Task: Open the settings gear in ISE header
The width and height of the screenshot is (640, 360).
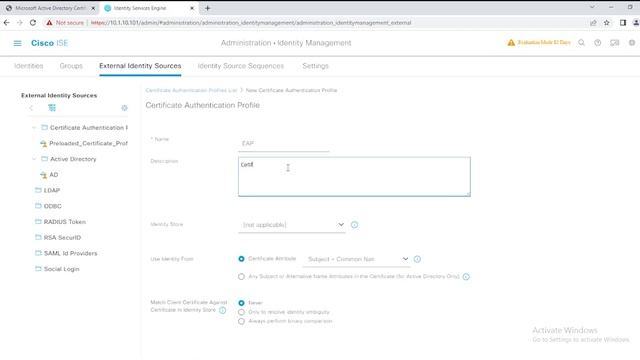Action: tap(632, 42)
